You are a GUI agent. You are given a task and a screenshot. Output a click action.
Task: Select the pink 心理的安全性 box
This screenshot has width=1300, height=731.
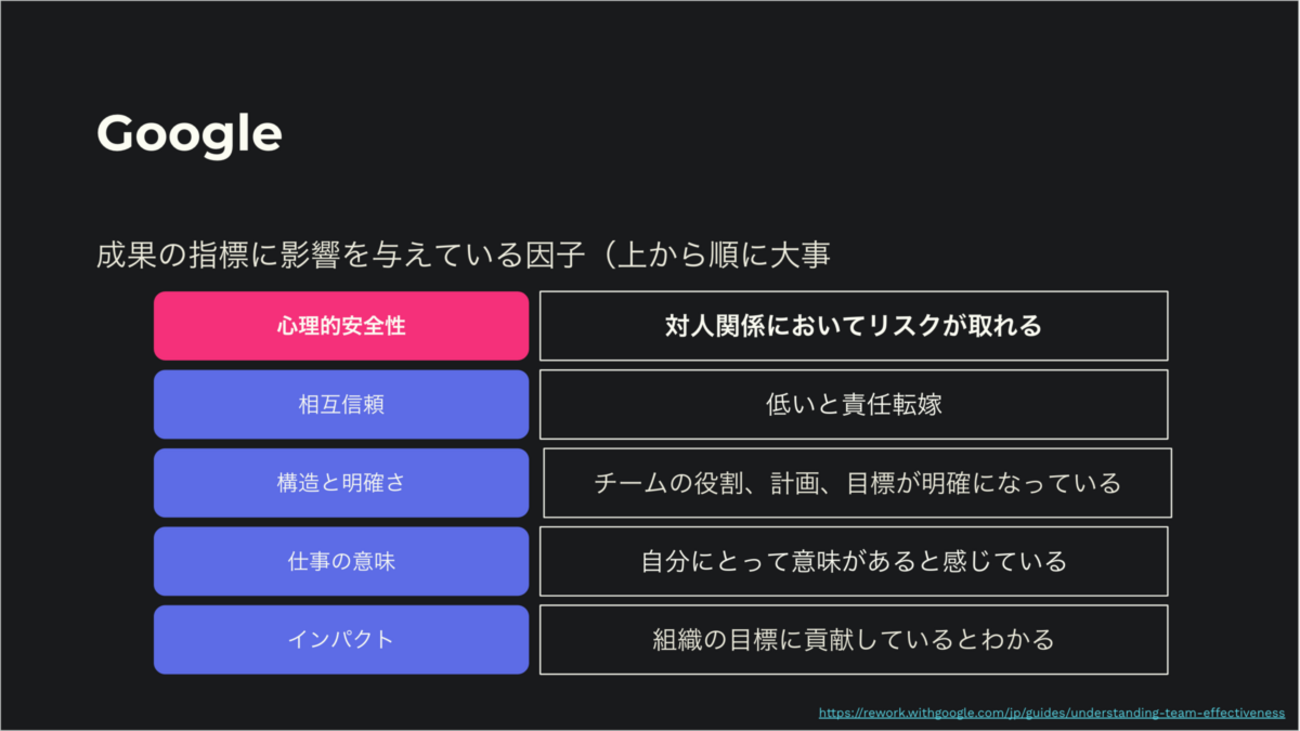tap(341, 326)
